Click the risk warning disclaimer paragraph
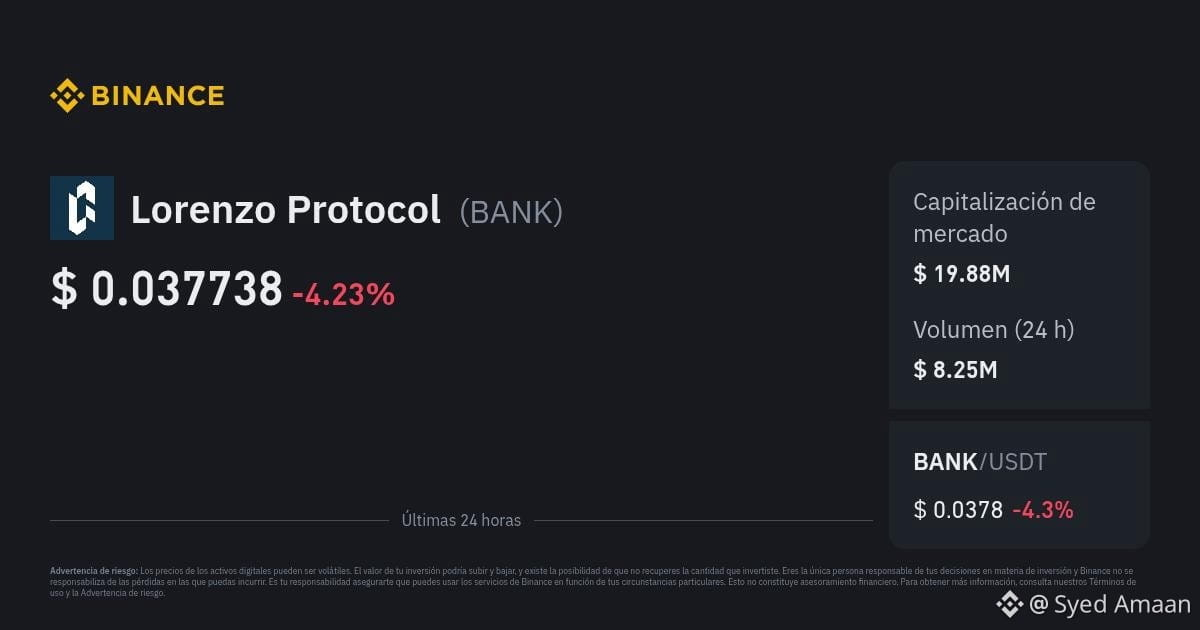This screenshot has height=630, width=1200. click(x=593, y=581)
